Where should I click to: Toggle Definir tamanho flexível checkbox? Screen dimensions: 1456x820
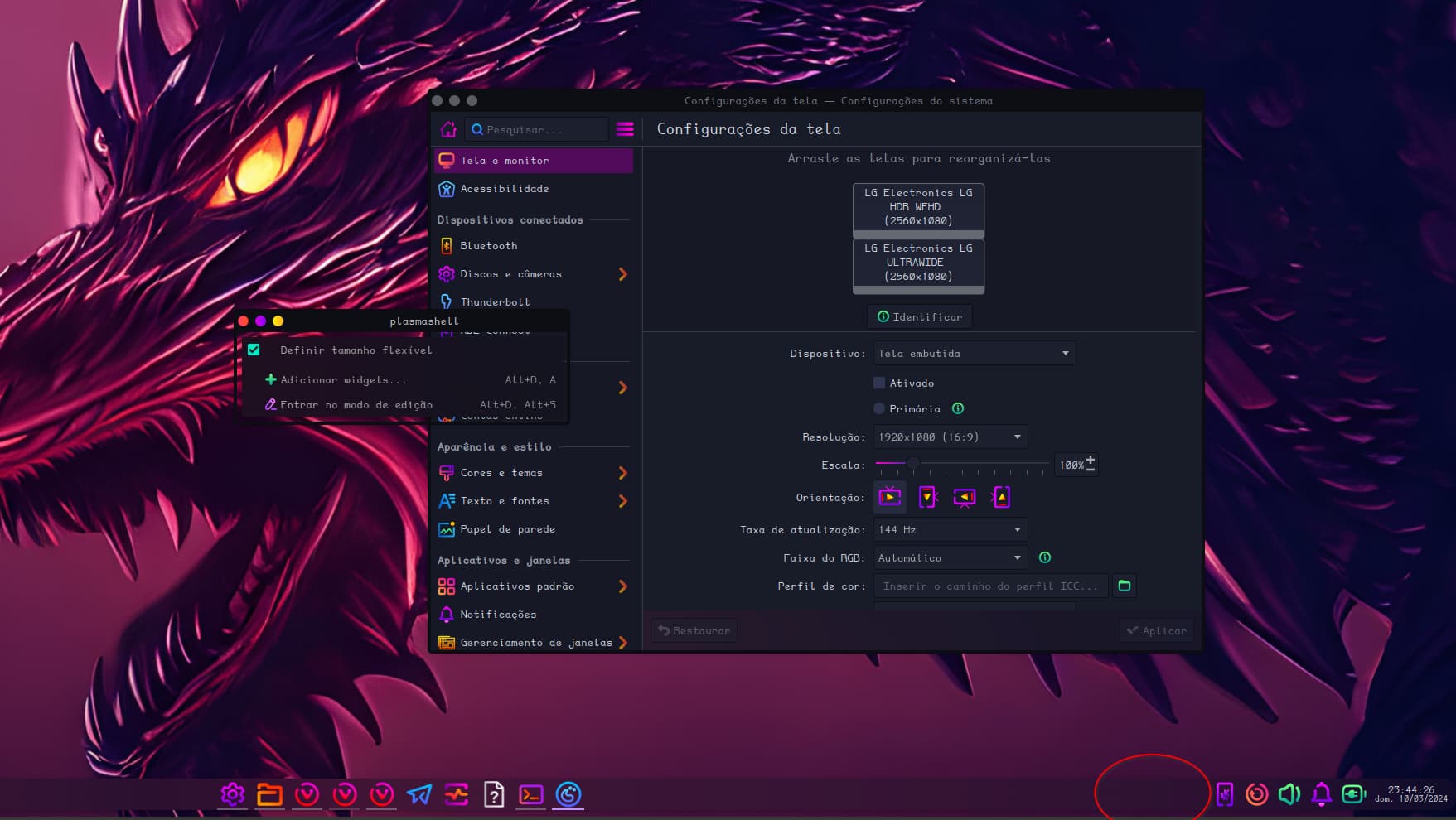coord(254,350)
